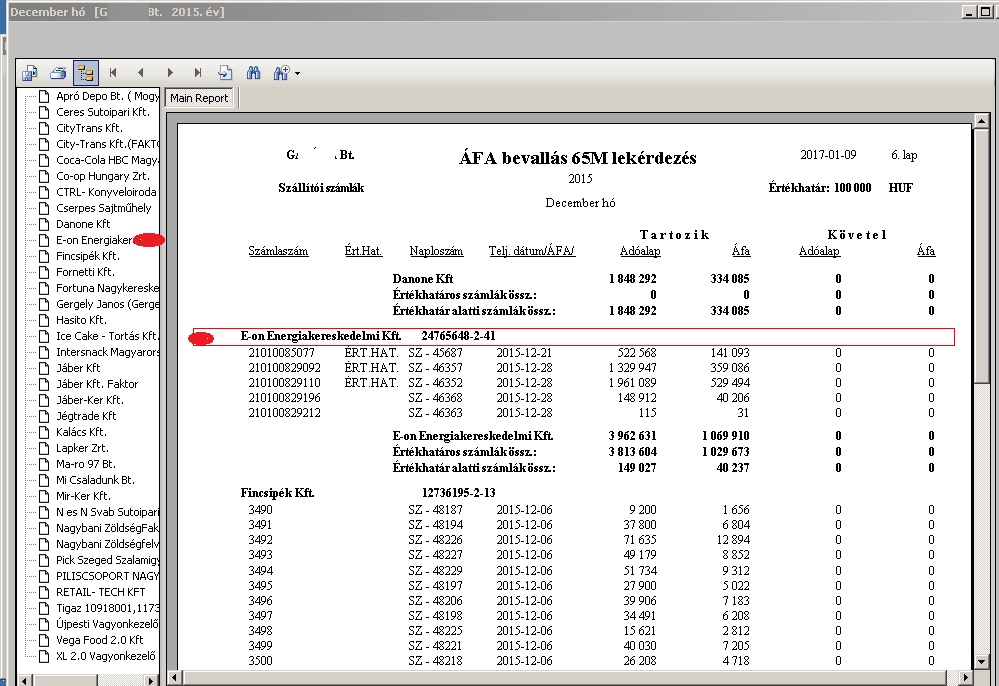Click the Naplószám column header
This screenshot has height=686, width=999.
[x=436, y=251]
